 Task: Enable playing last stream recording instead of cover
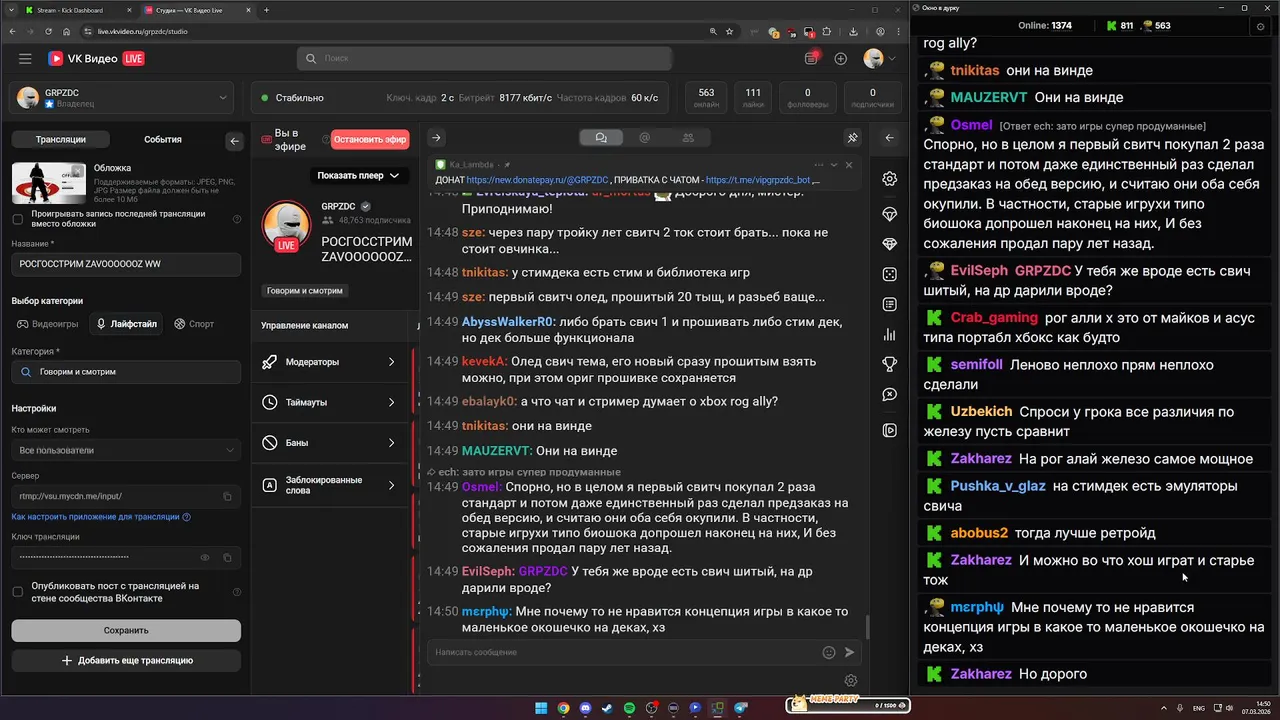pos(17,219)
